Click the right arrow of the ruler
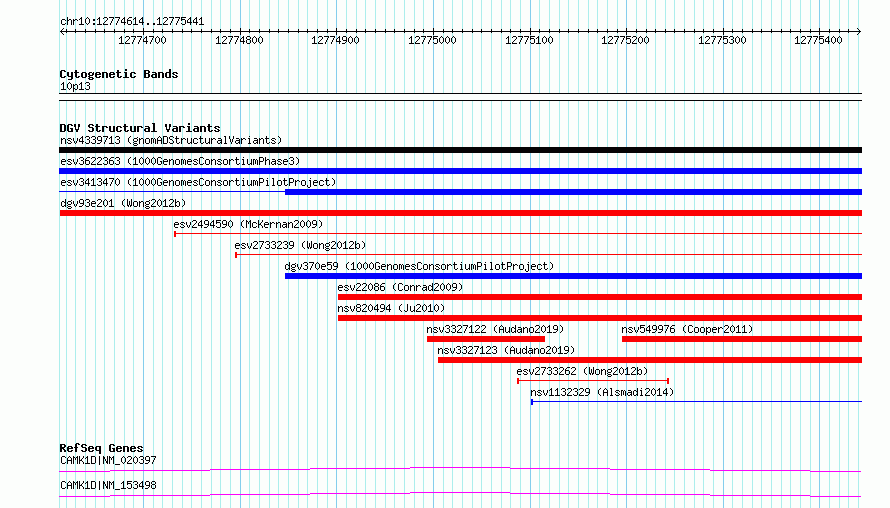Image resolution: width=890 pixels, height=508 pixels. click(859, 31)
